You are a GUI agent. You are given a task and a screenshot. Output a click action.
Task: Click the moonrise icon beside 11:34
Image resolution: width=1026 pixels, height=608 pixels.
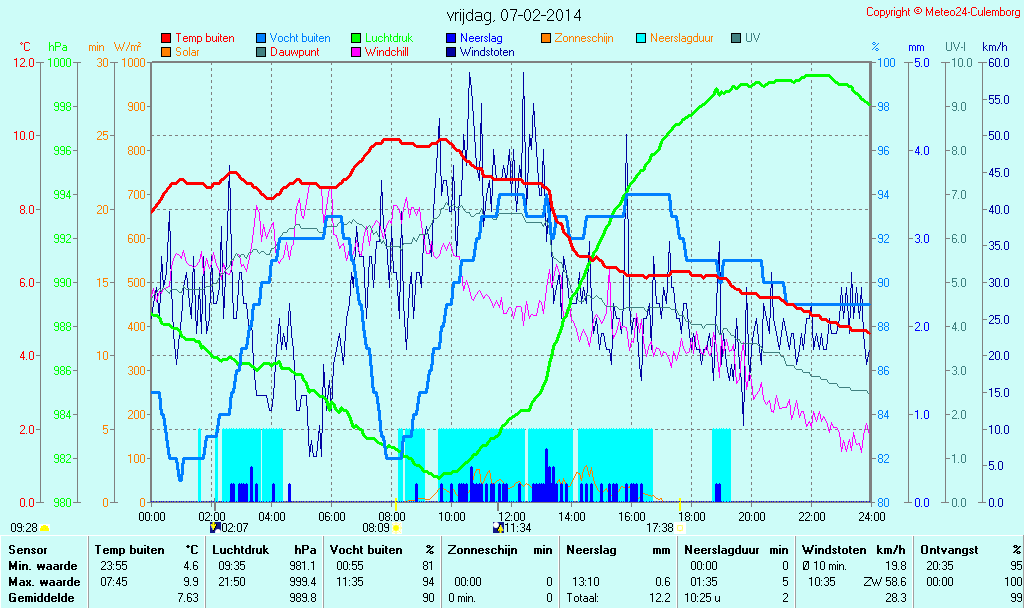(498, 527)
